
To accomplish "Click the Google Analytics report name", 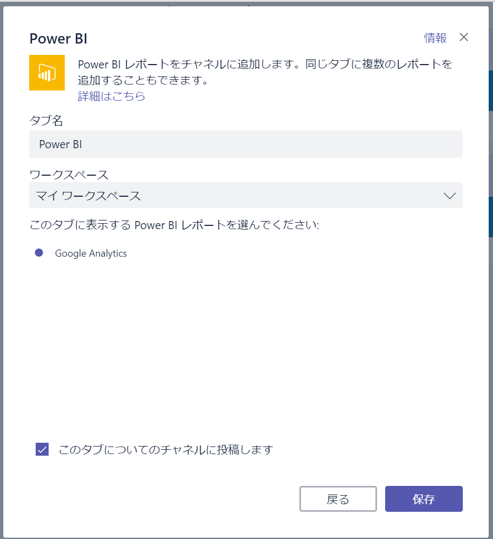I will coord(91,253).
